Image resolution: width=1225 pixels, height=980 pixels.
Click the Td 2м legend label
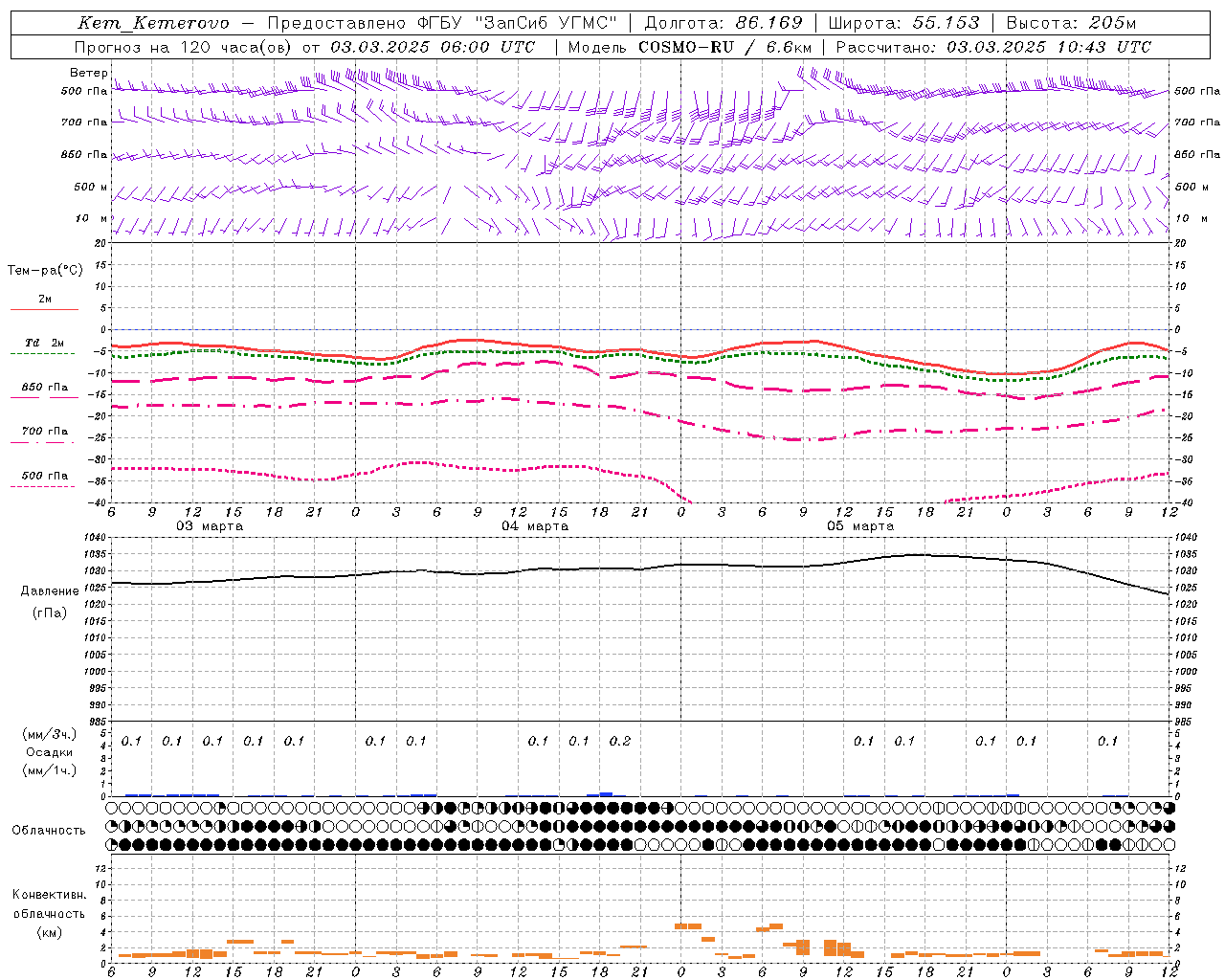pyautogui.click(x=44, y=343)
